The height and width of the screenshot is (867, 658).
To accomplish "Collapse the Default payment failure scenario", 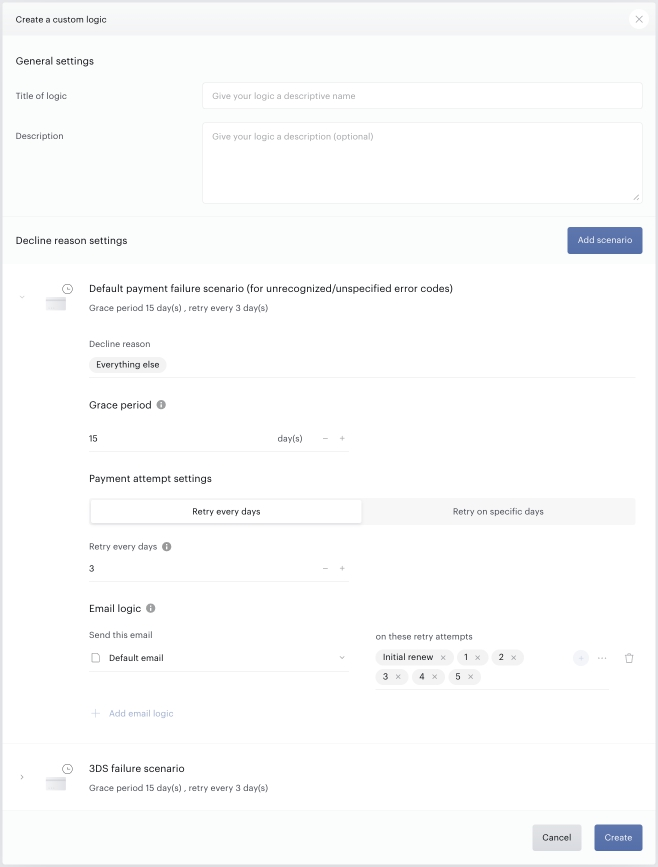I will [x=22, y=297].
